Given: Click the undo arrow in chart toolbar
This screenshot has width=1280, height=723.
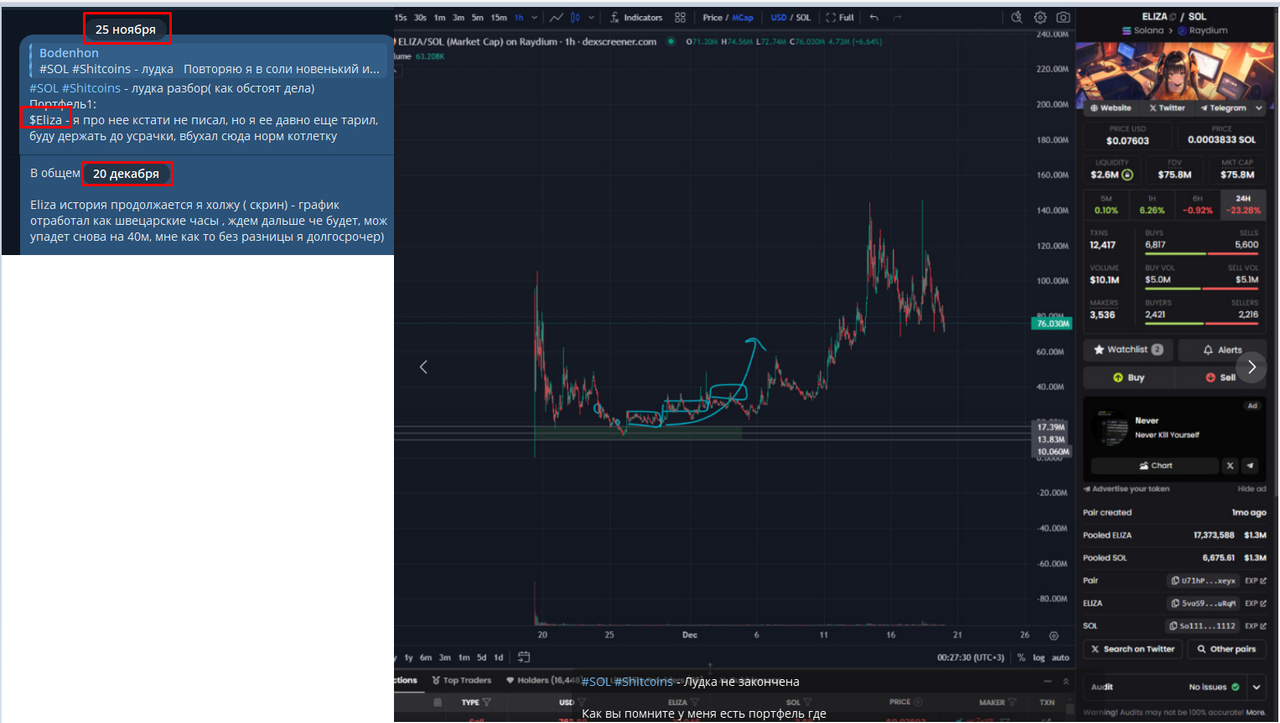Looking at the screenshot, I should (875, 17).
